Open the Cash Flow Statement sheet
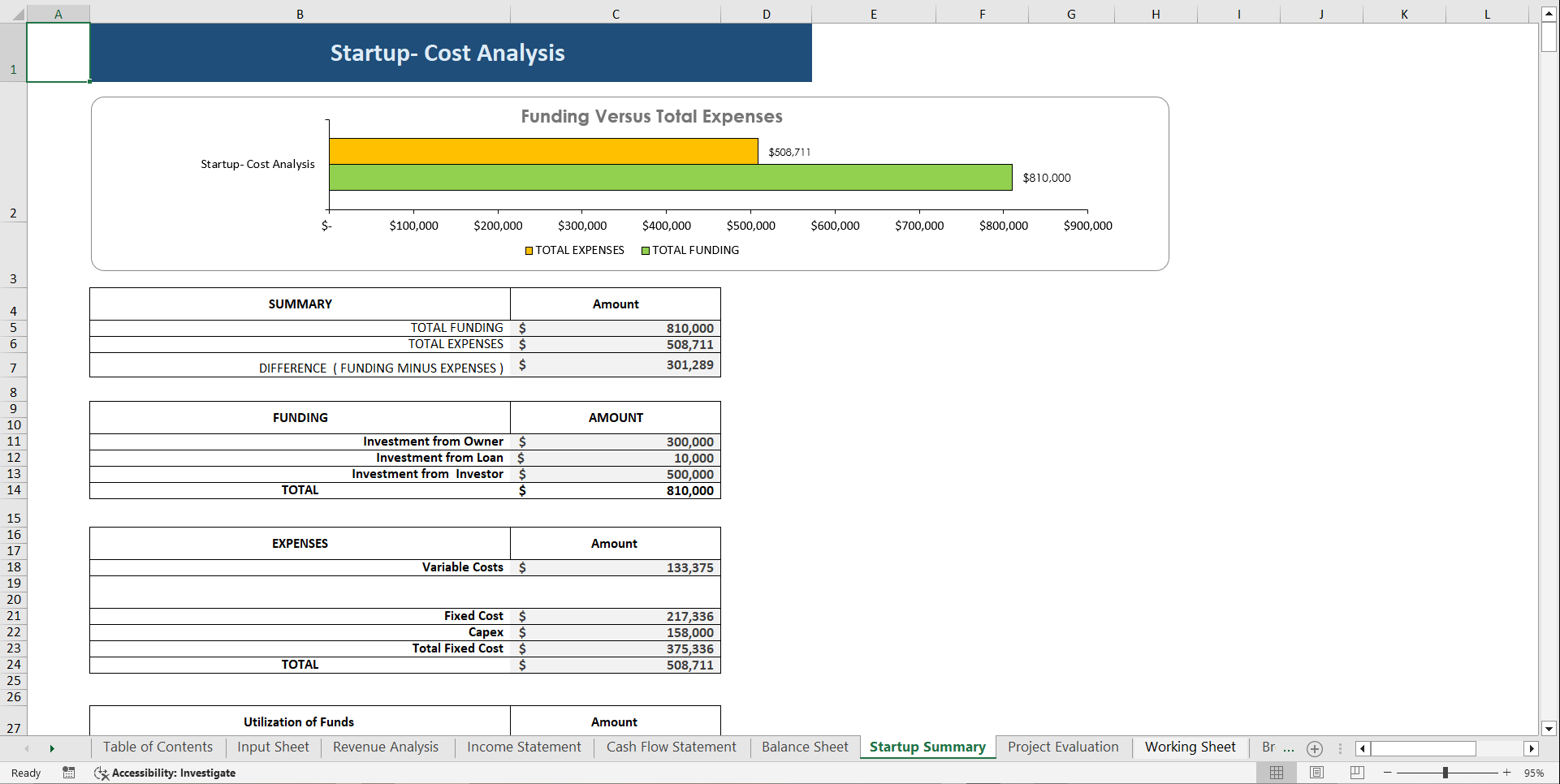Screen dimensions: 1560x784 pyautogui.click(x=671, y=747)
